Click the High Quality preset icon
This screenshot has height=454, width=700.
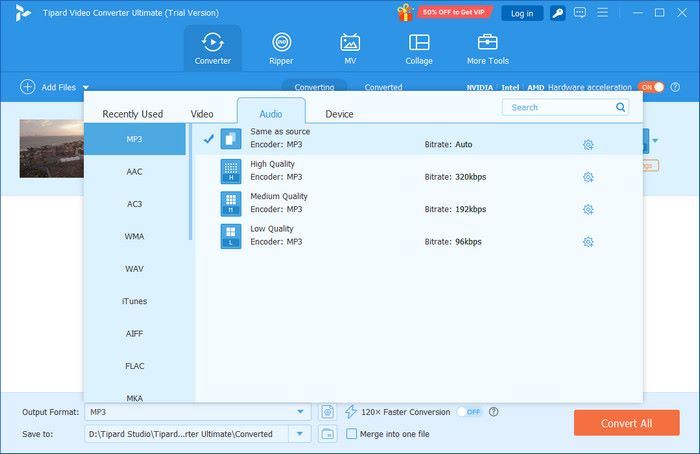pyautogui.click(x=231, y=171)
